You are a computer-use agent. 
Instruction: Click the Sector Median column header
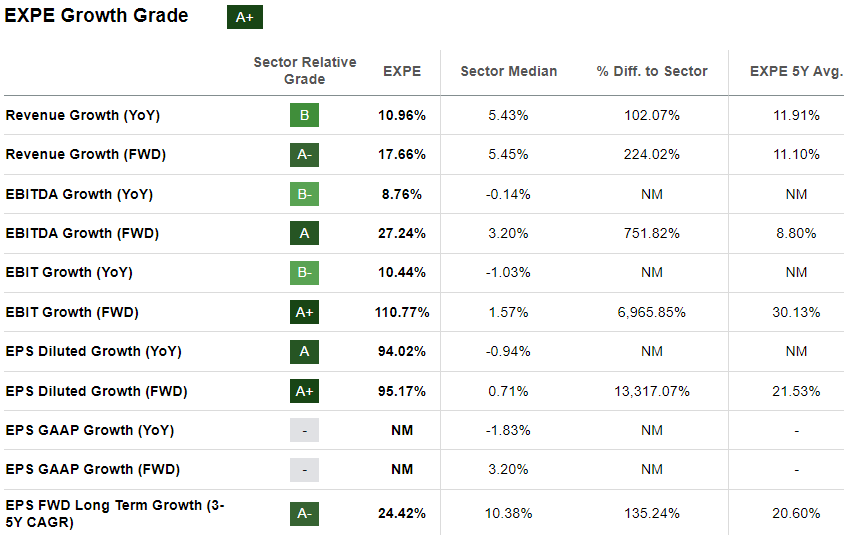[x=508, y=71]
